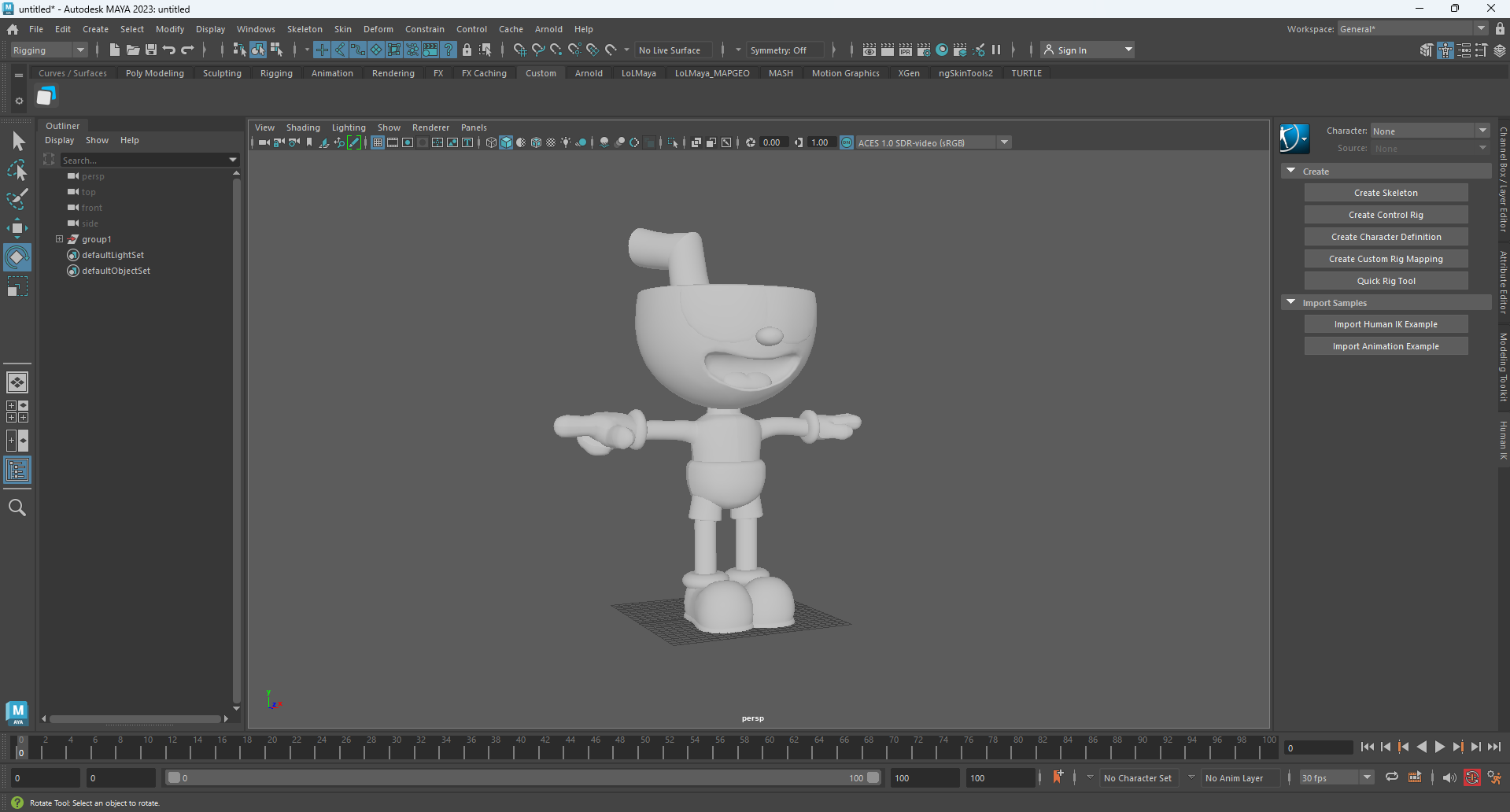Activate the Lasso select tool
This screenshot has width=1510, height=812.
tap(17, 170)
